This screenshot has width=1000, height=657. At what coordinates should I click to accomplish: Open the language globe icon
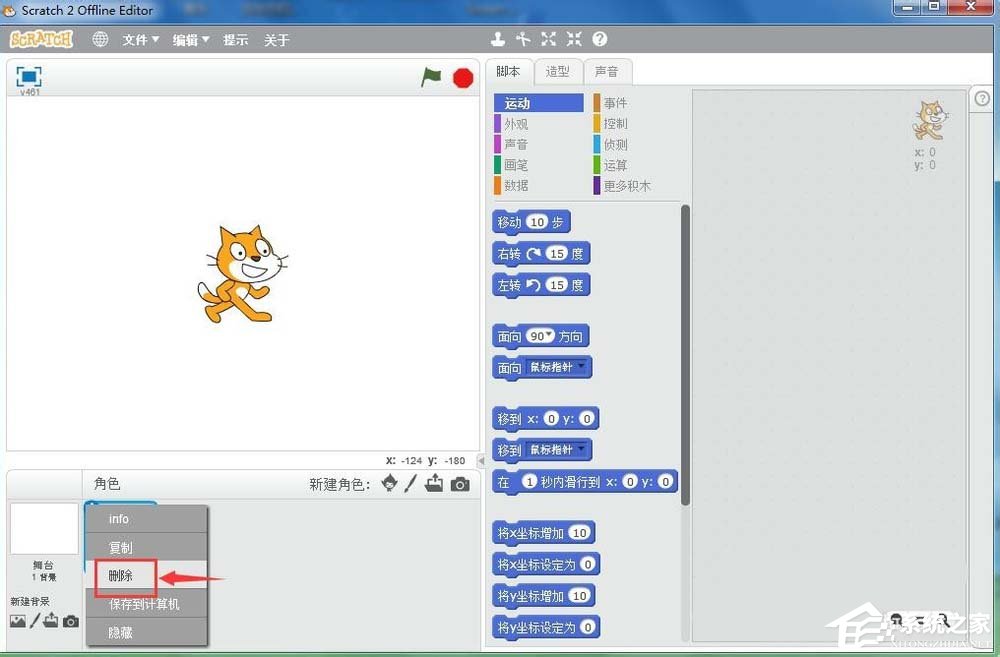[x=98, y=39]
